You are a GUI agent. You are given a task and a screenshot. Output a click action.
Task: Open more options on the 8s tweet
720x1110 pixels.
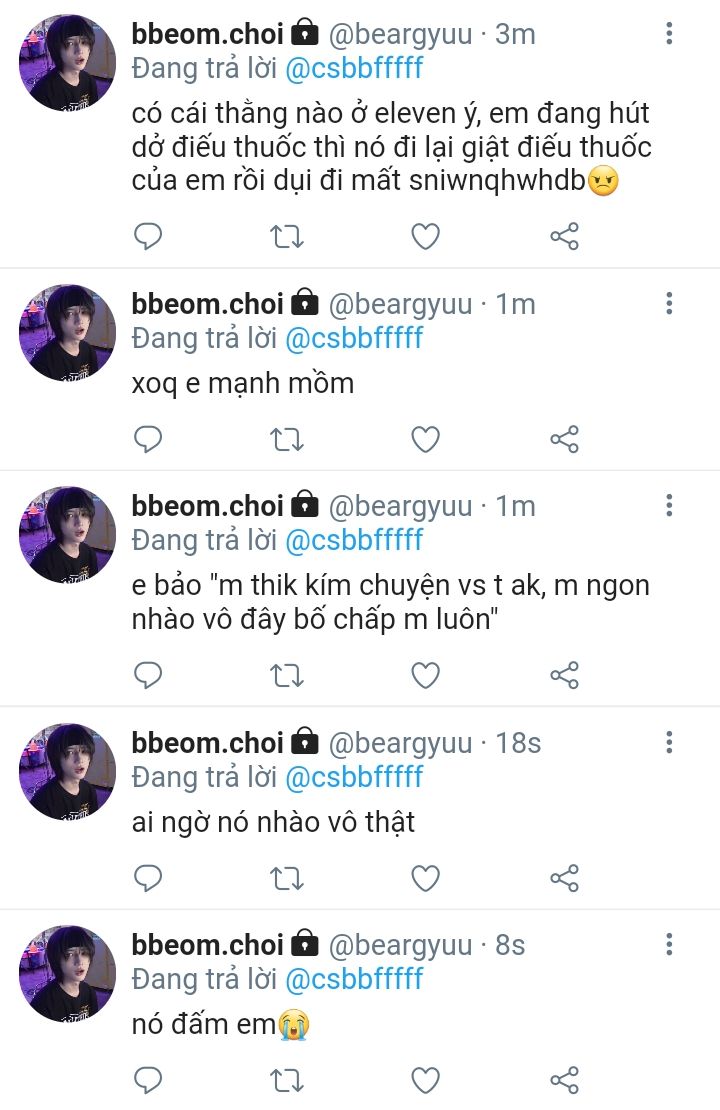[669, 945]
